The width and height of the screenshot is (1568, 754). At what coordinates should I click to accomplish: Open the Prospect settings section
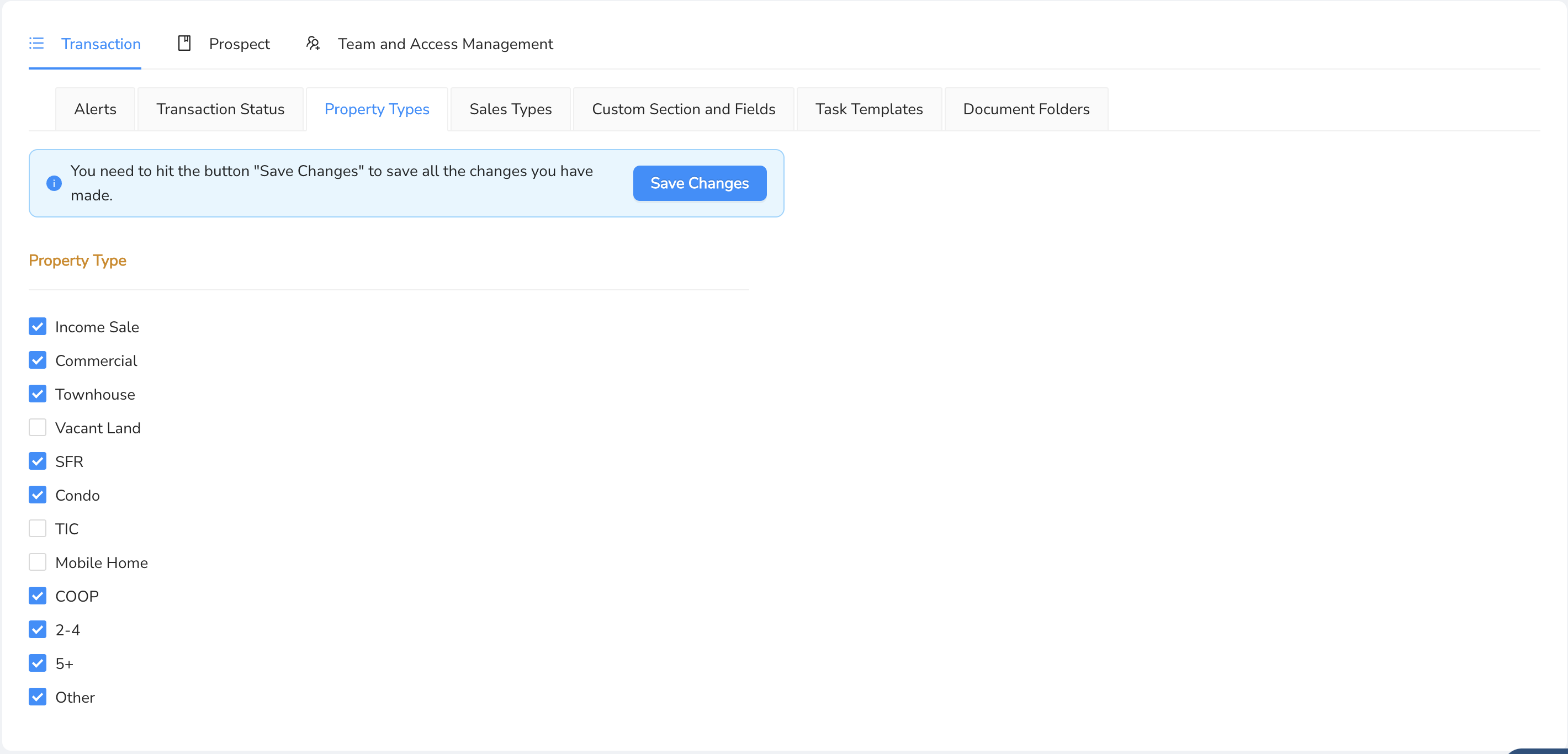(x=239, y=44)
